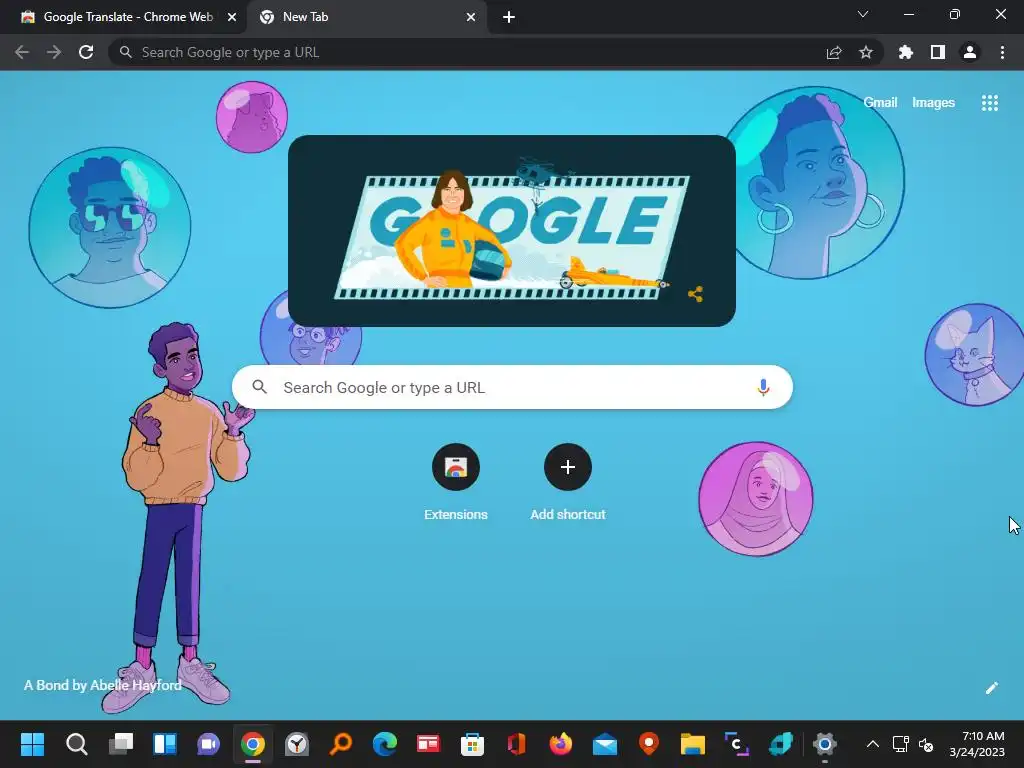
Task: Open the Google apps grid
Action: 989,103
